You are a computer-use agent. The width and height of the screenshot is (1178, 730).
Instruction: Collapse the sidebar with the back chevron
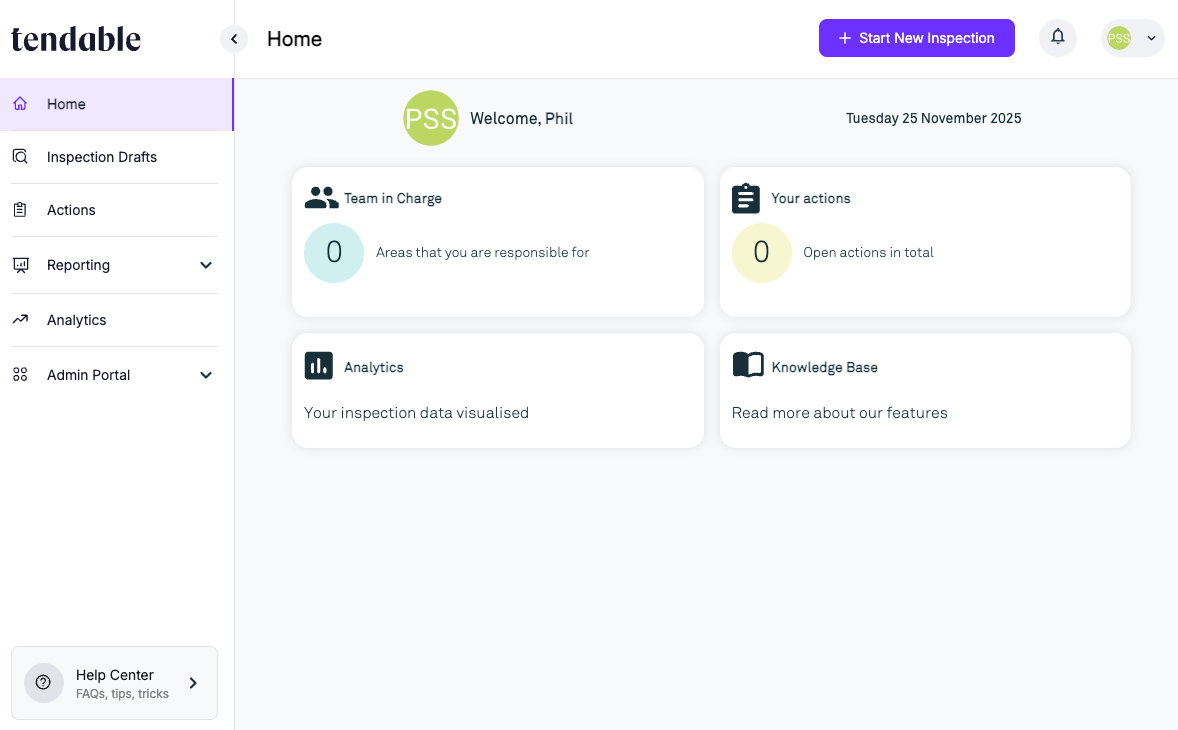click(x=234, y=39)
